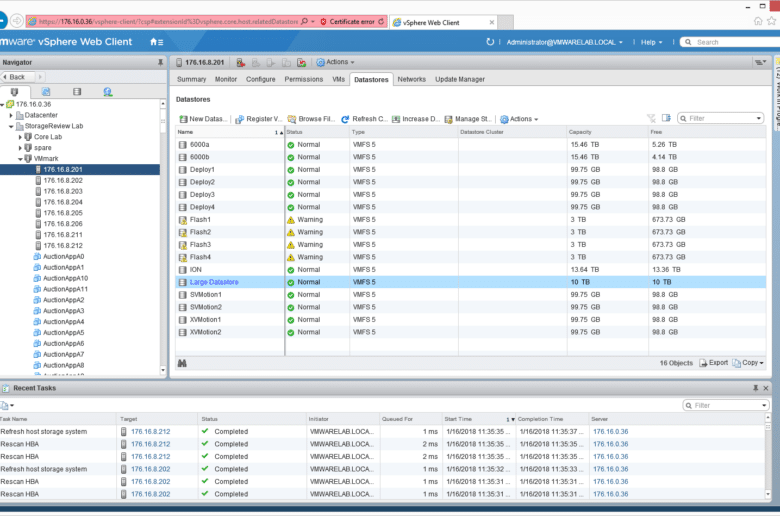
Task: Click Increase Datastore Capacity icon
Action: pos(396,119)
